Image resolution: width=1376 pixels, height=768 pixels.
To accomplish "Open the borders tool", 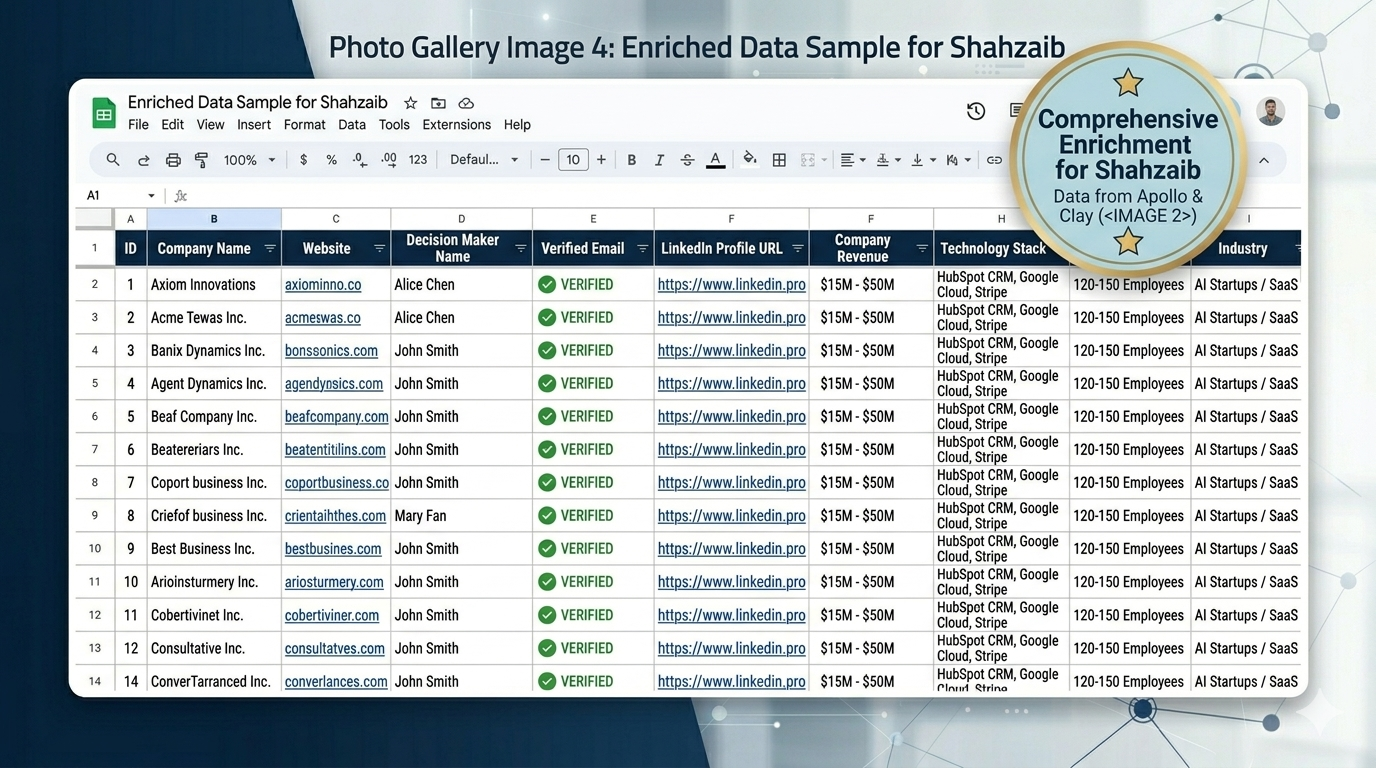I will coord(779,160).
